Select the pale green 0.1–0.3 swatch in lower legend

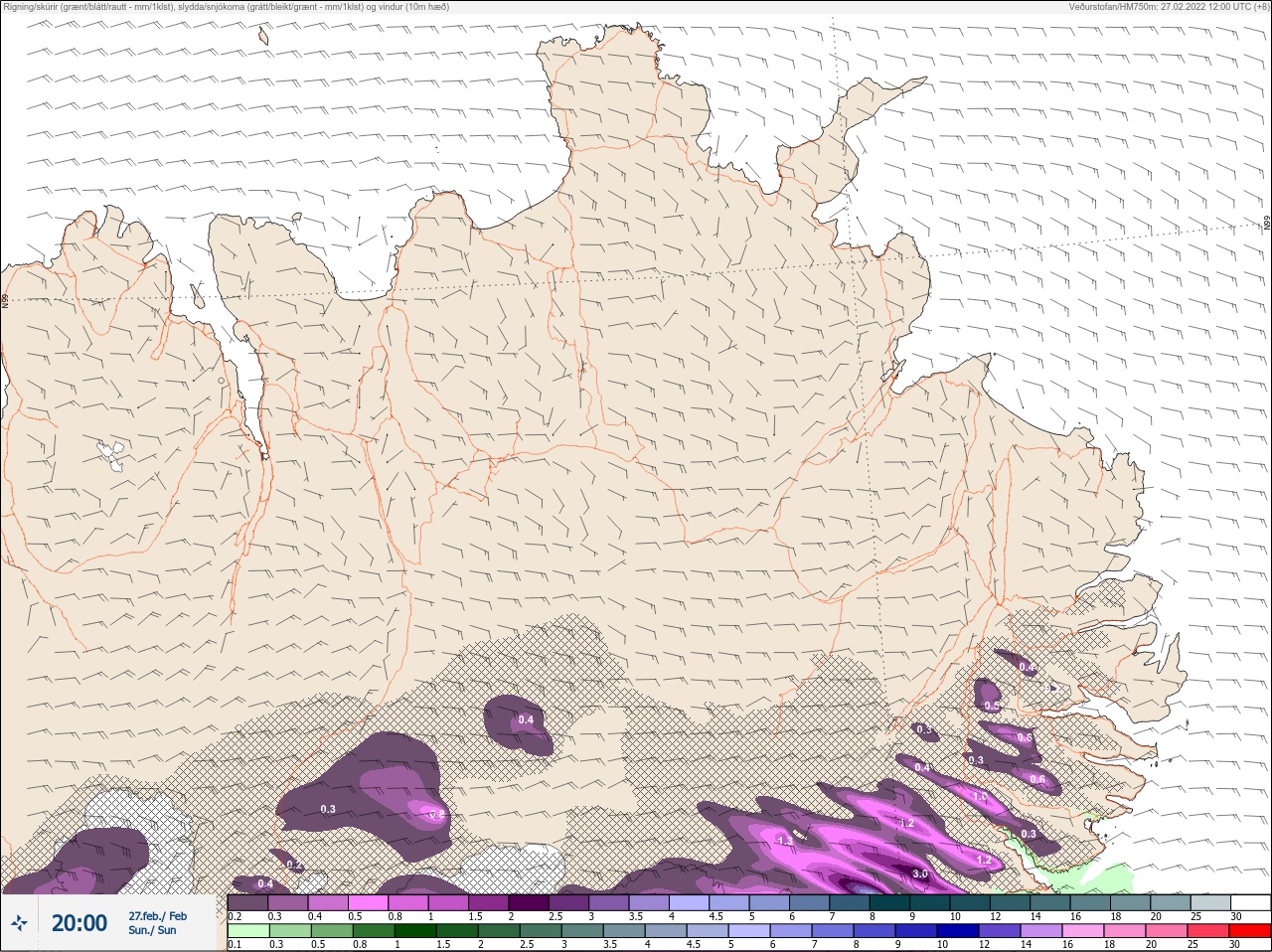(x=248, y=930)
